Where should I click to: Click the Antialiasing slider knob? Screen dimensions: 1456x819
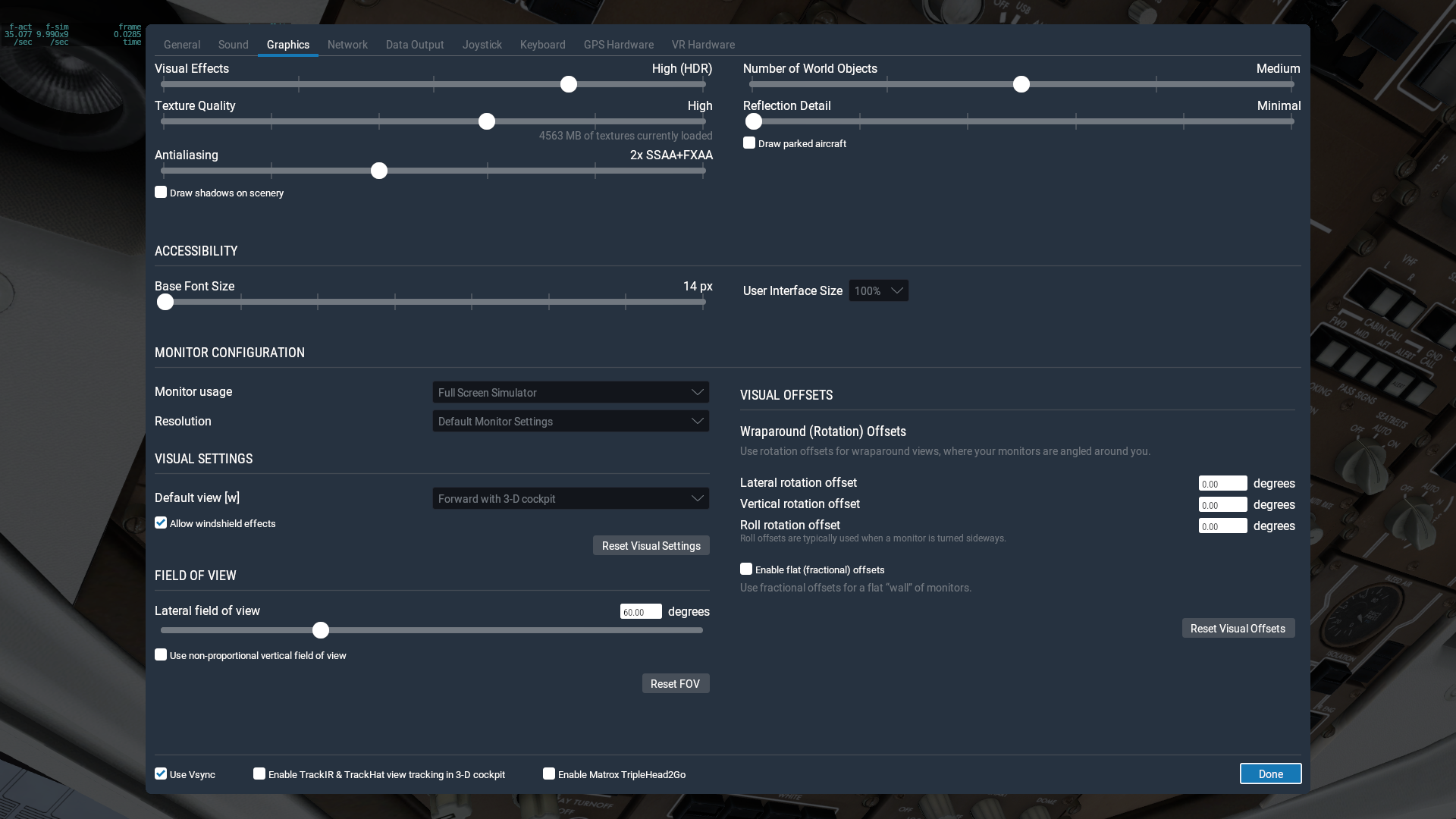pos(379,171)
